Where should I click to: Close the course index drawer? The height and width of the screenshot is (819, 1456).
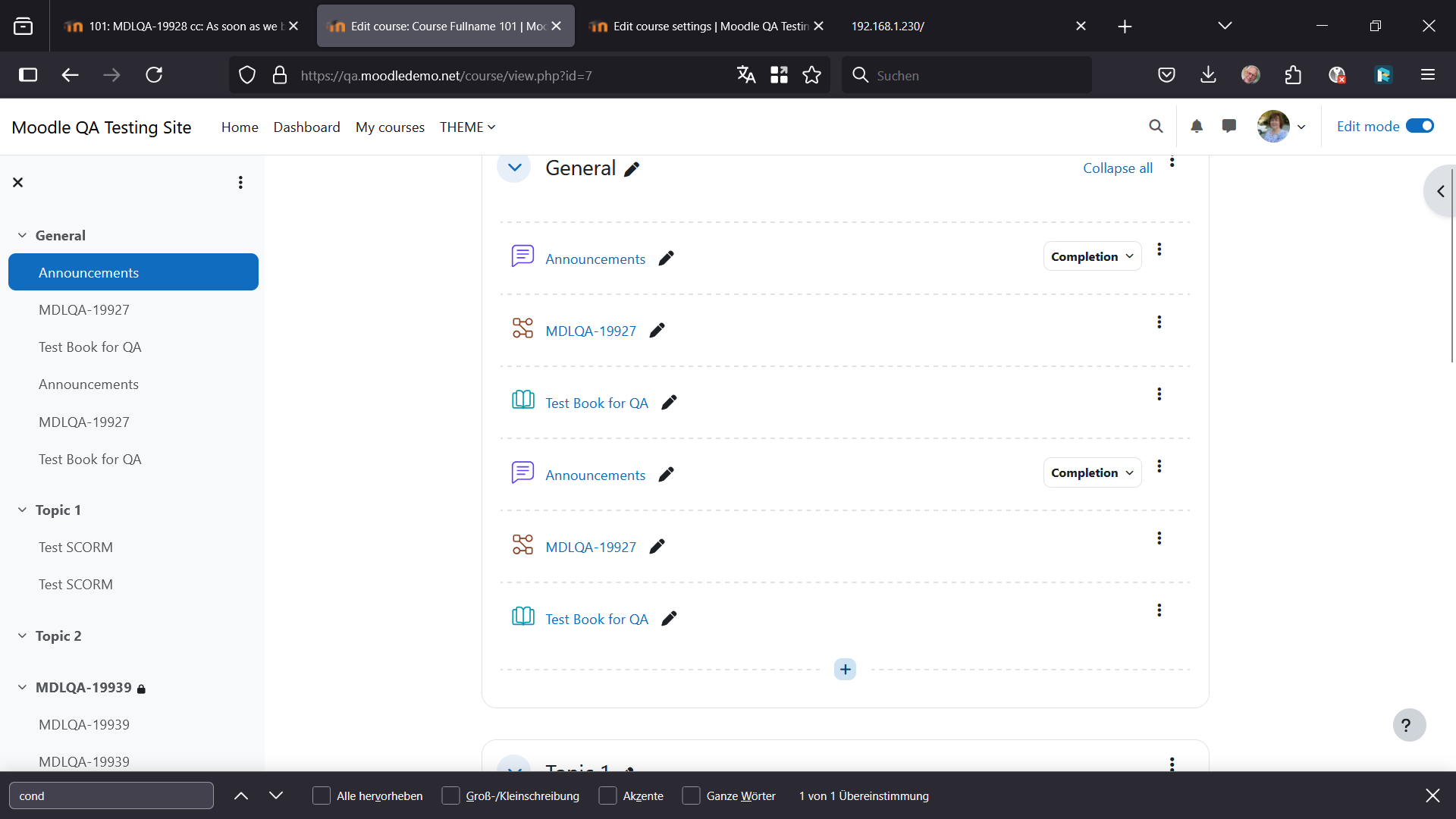click(18, 183)
